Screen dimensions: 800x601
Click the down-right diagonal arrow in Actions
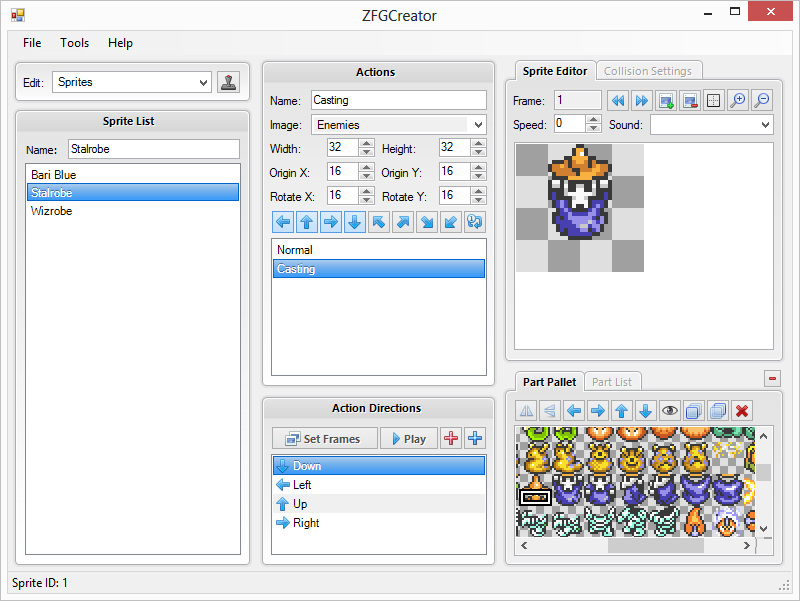[427, 222]
